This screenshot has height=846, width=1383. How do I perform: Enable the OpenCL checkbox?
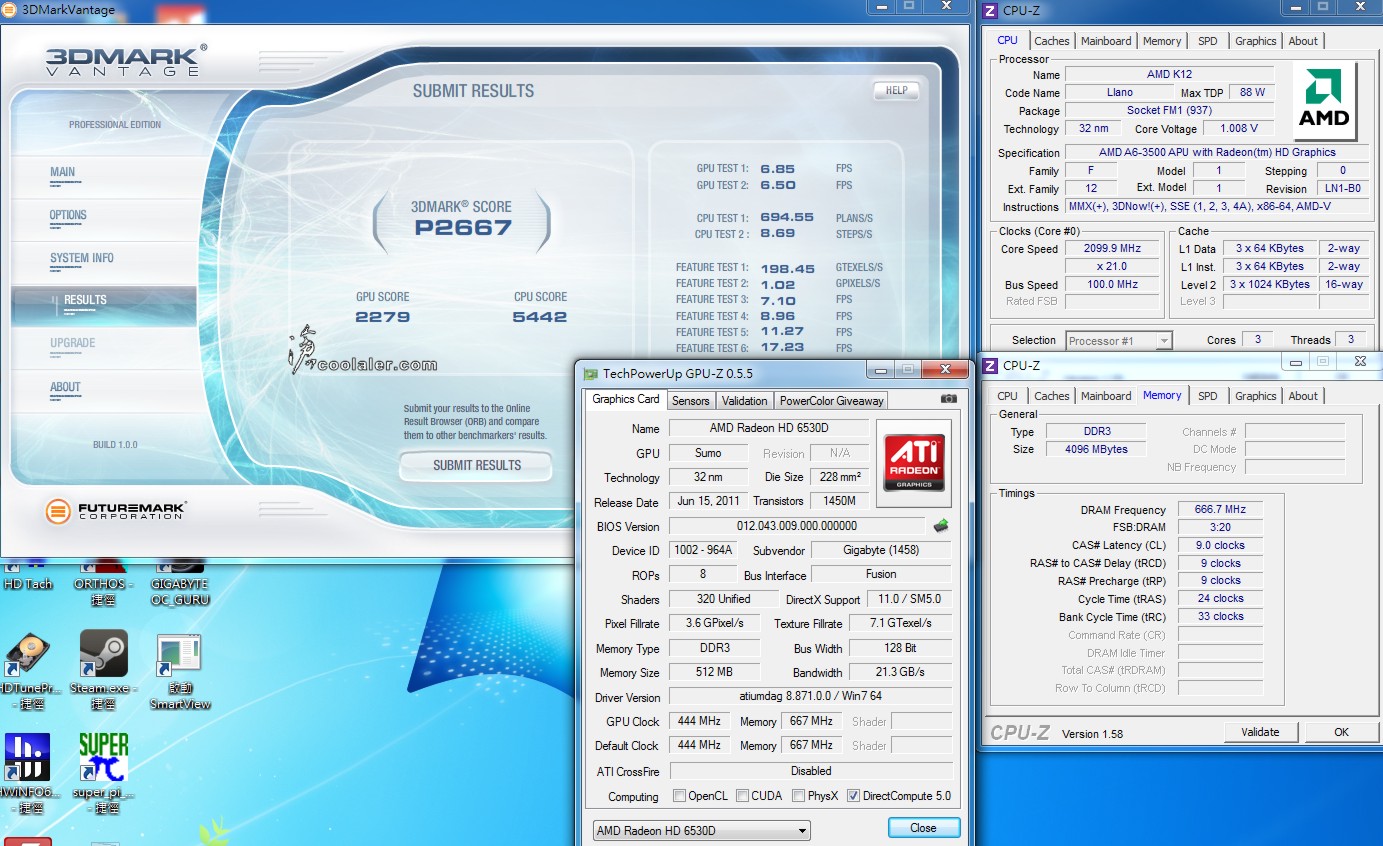(680, 796)
